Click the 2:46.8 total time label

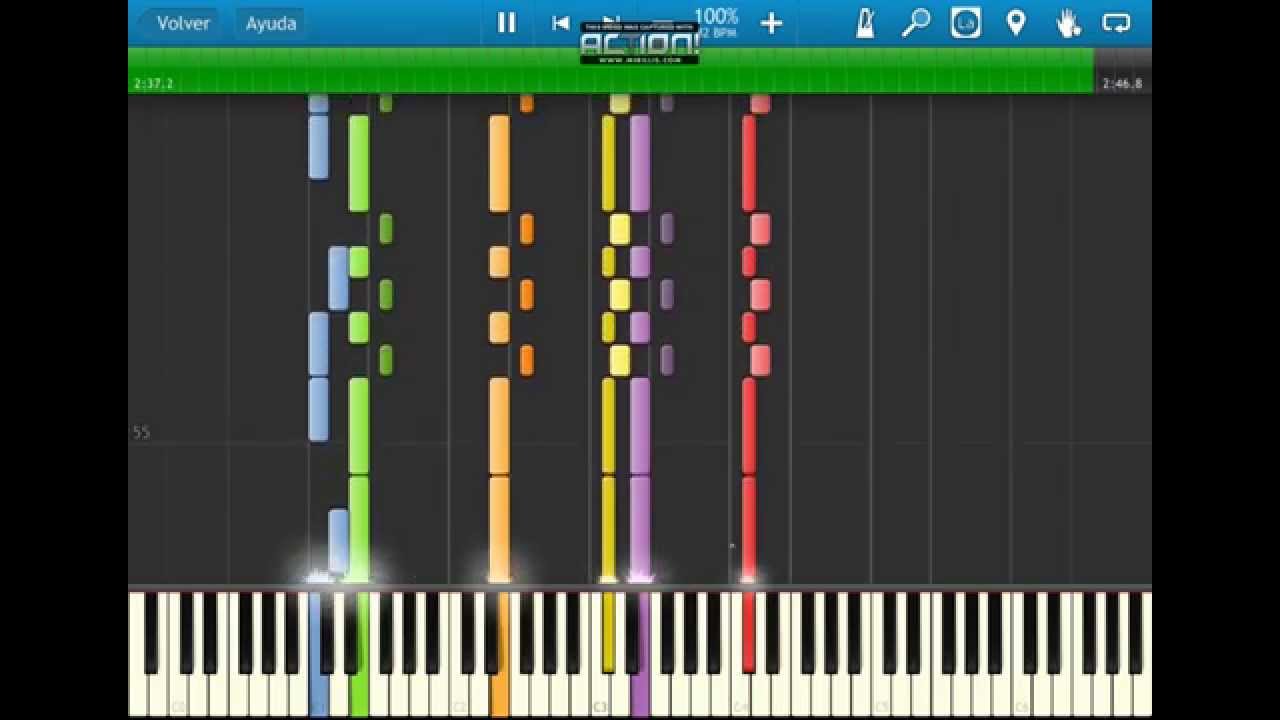point(1122,84)
